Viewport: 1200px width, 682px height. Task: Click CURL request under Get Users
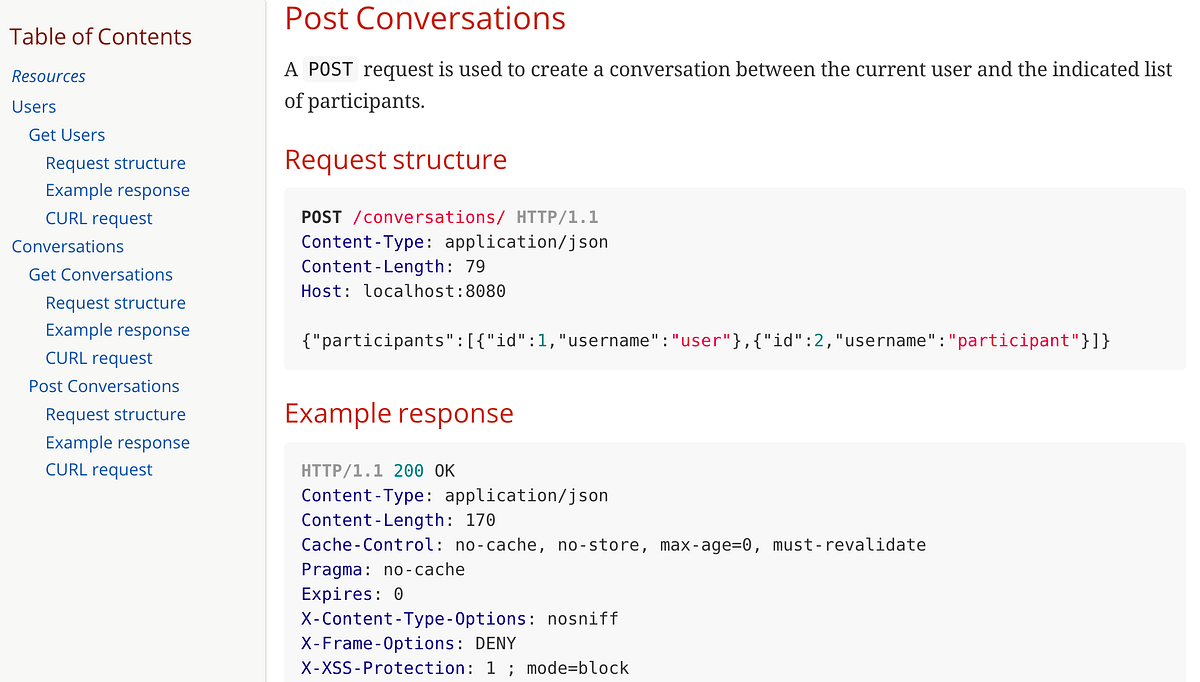pyautogui.click(x=98, y=217)
